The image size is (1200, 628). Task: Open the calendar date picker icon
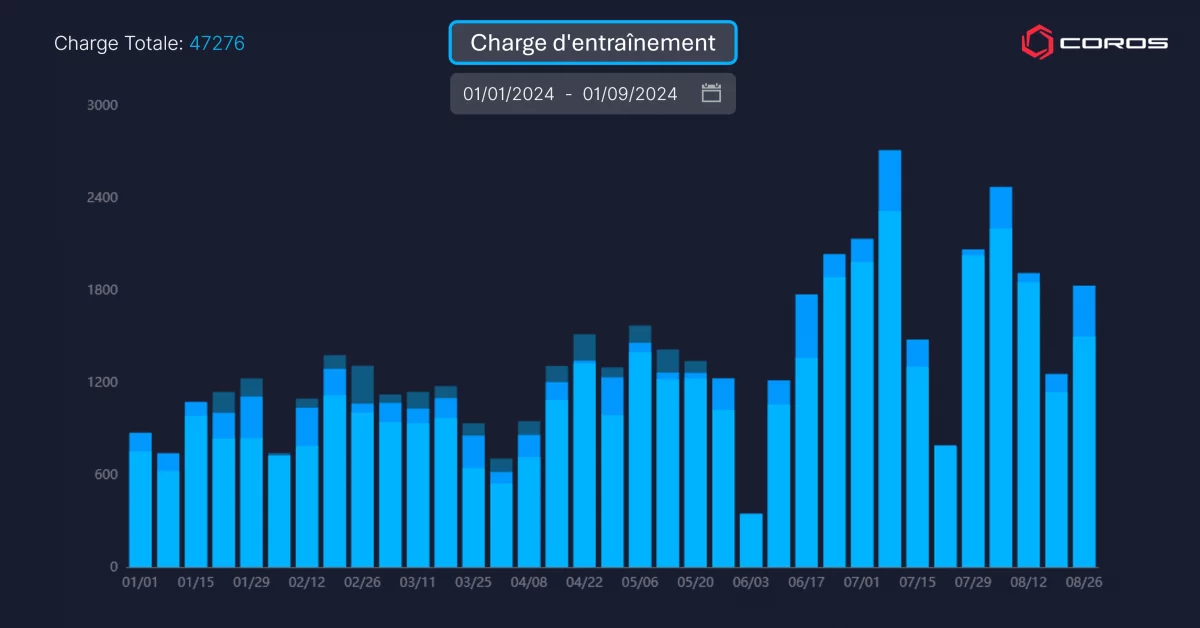pos(711,94)
